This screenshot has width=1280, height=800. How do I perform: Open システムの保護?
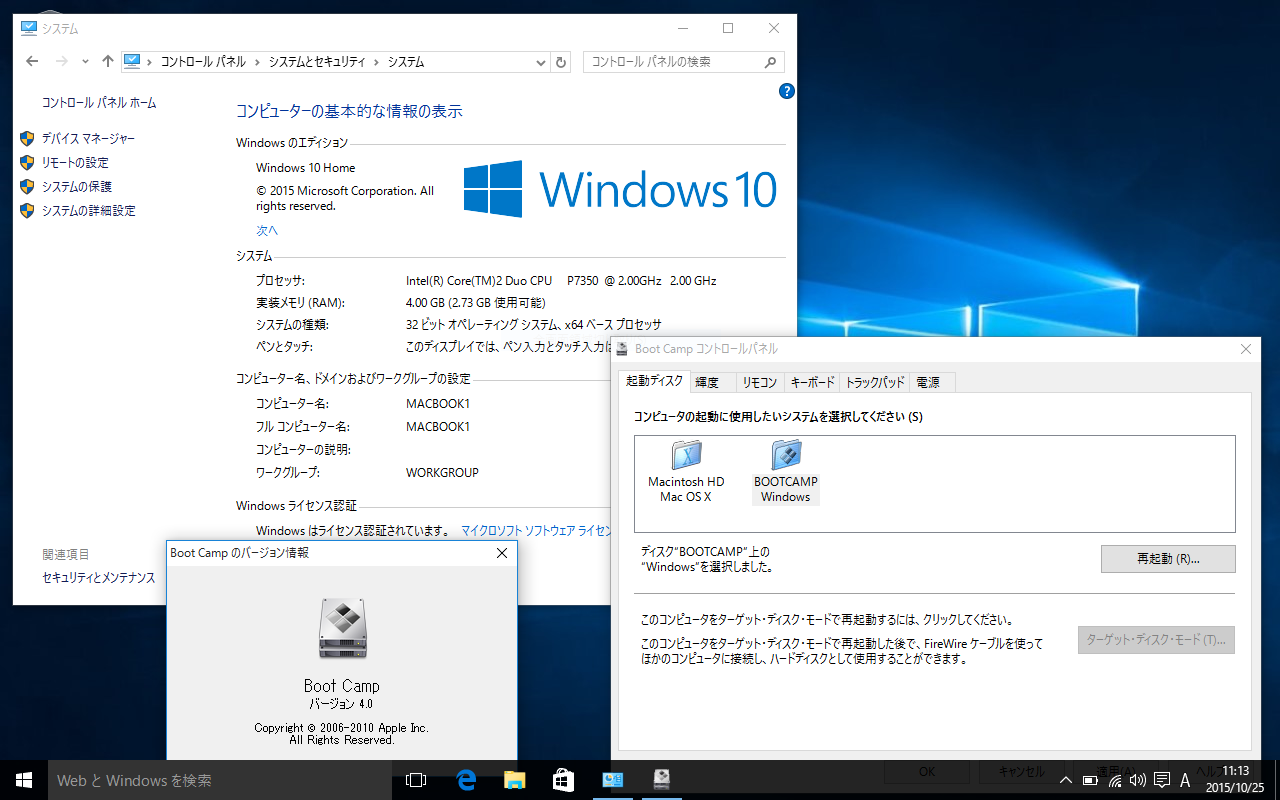pyautogui.click(x=77, y=187)
